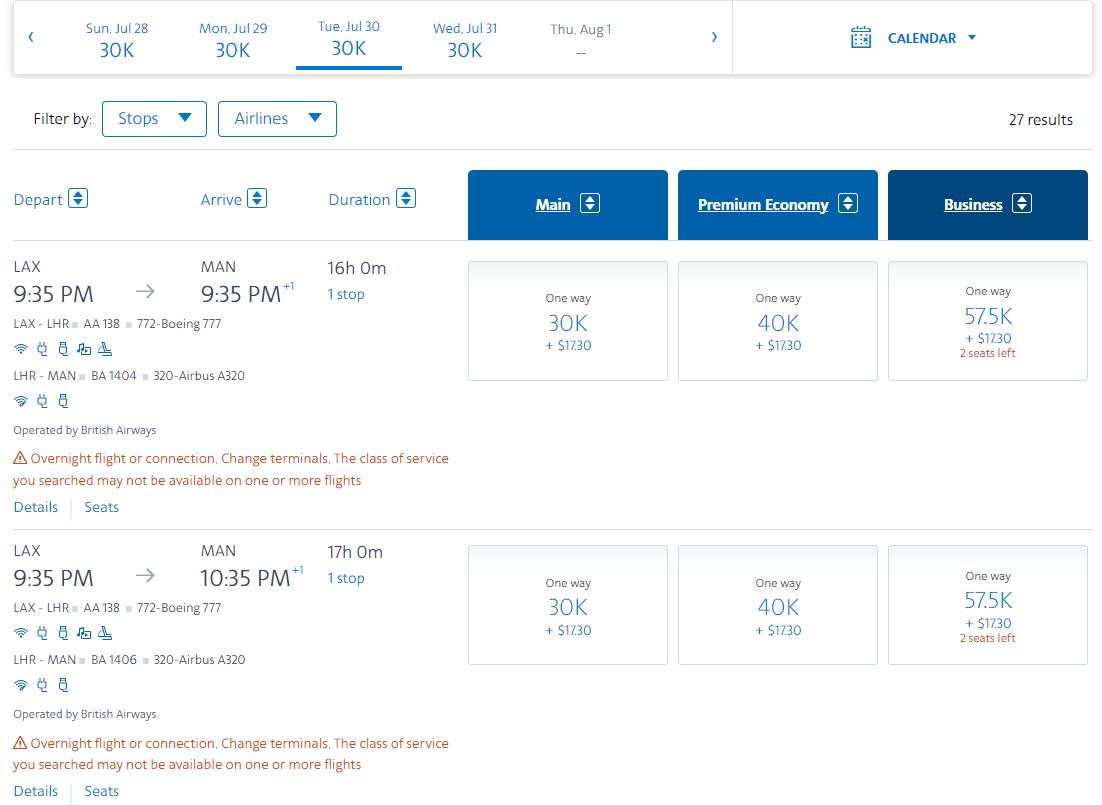The width and height of the screenshot is (1102, 805).
Task: View Seats for the second flight
Action: [101, 791]
